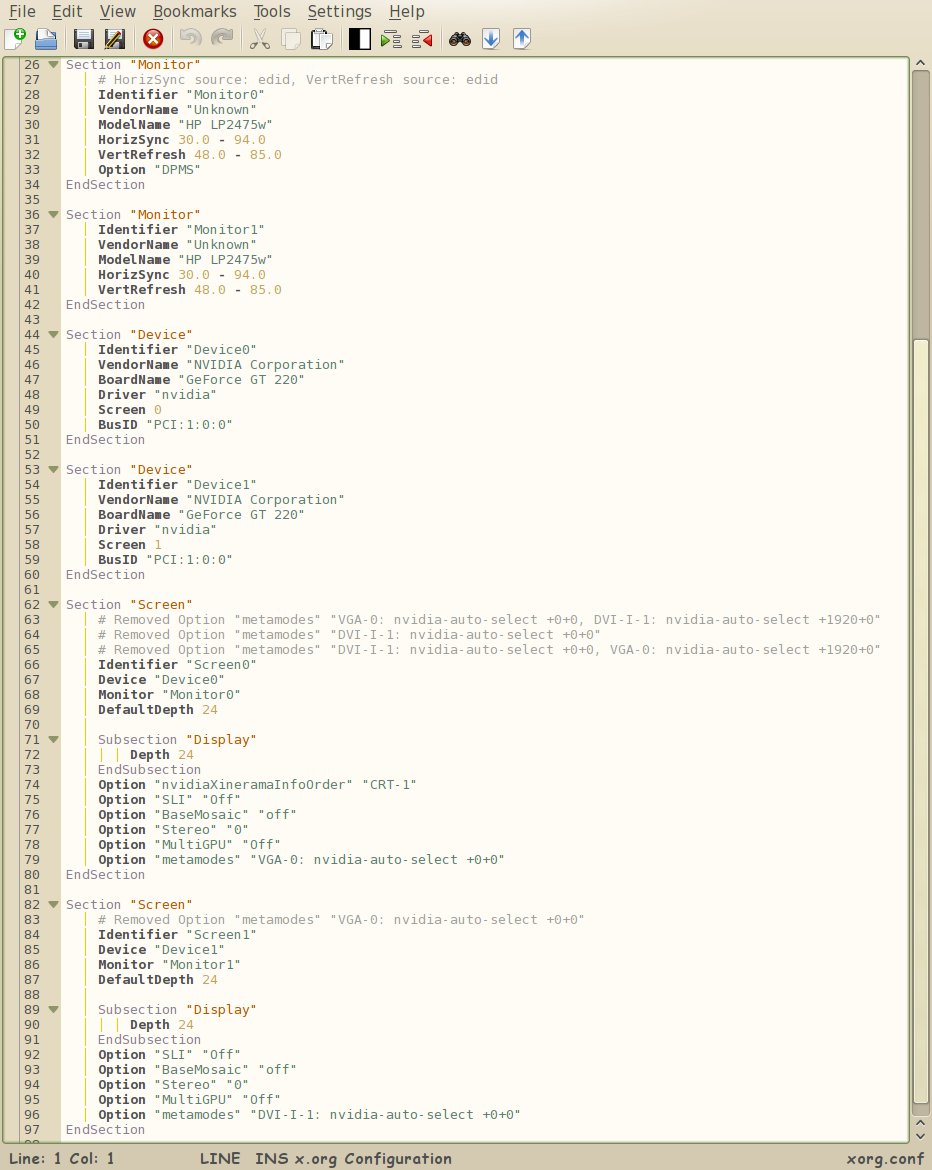The width and height of the screenshot is (932, 1170).
Task: Open the Help menu
Action: click(407, 11)
